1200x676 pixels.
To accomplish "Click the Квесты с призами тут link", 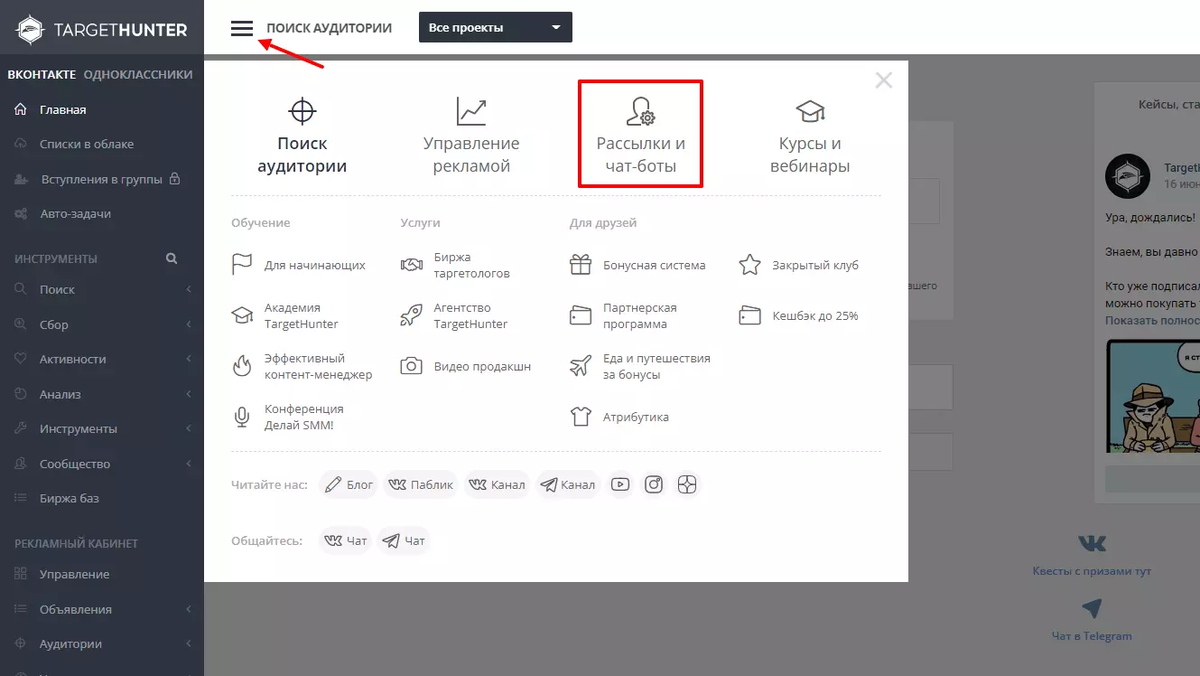I will click(1092, 571).
